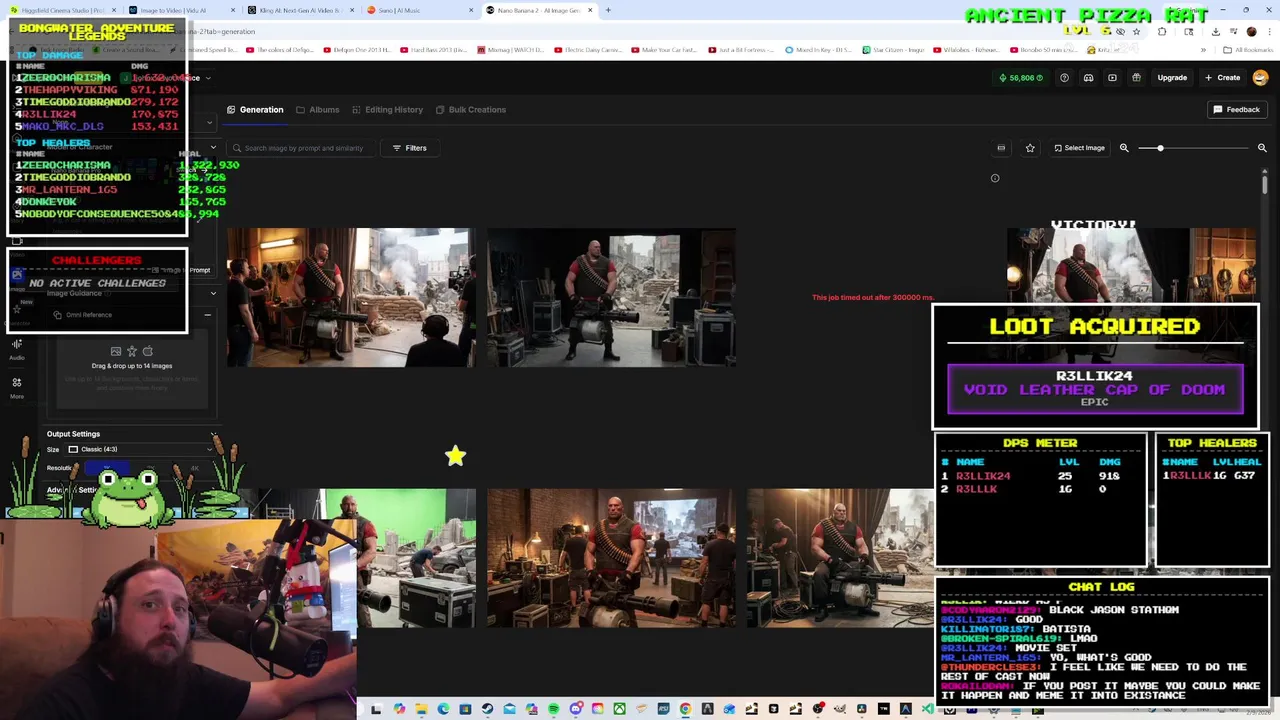Open Defqon One 2013 bookmark
The width and height of the screenshot is (1280, 720).
click(x=359, y=50)
